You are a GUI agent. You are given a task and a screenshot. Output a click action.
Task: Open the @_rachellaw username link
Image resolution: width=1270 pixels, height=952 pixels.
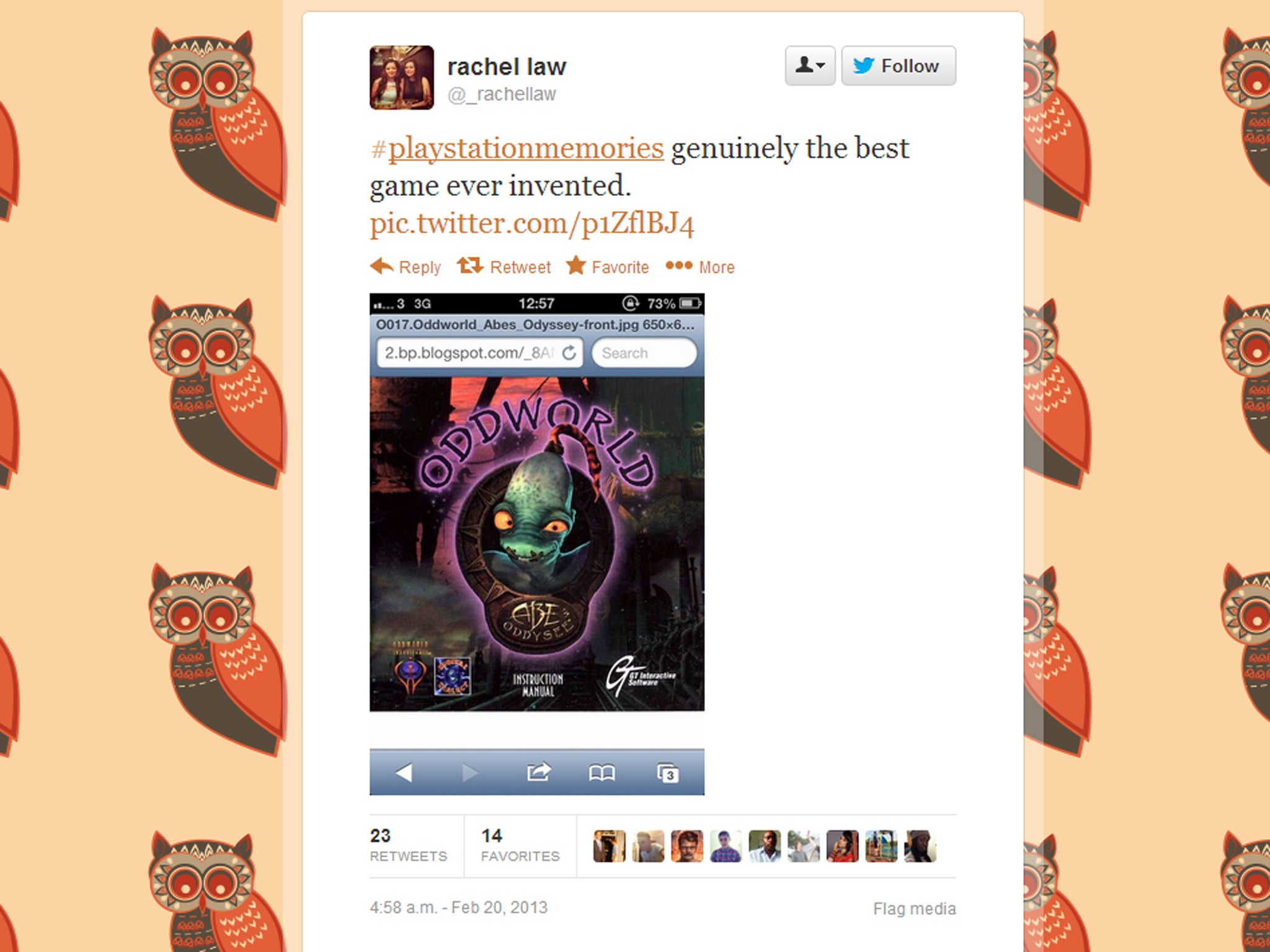[502, 94]
